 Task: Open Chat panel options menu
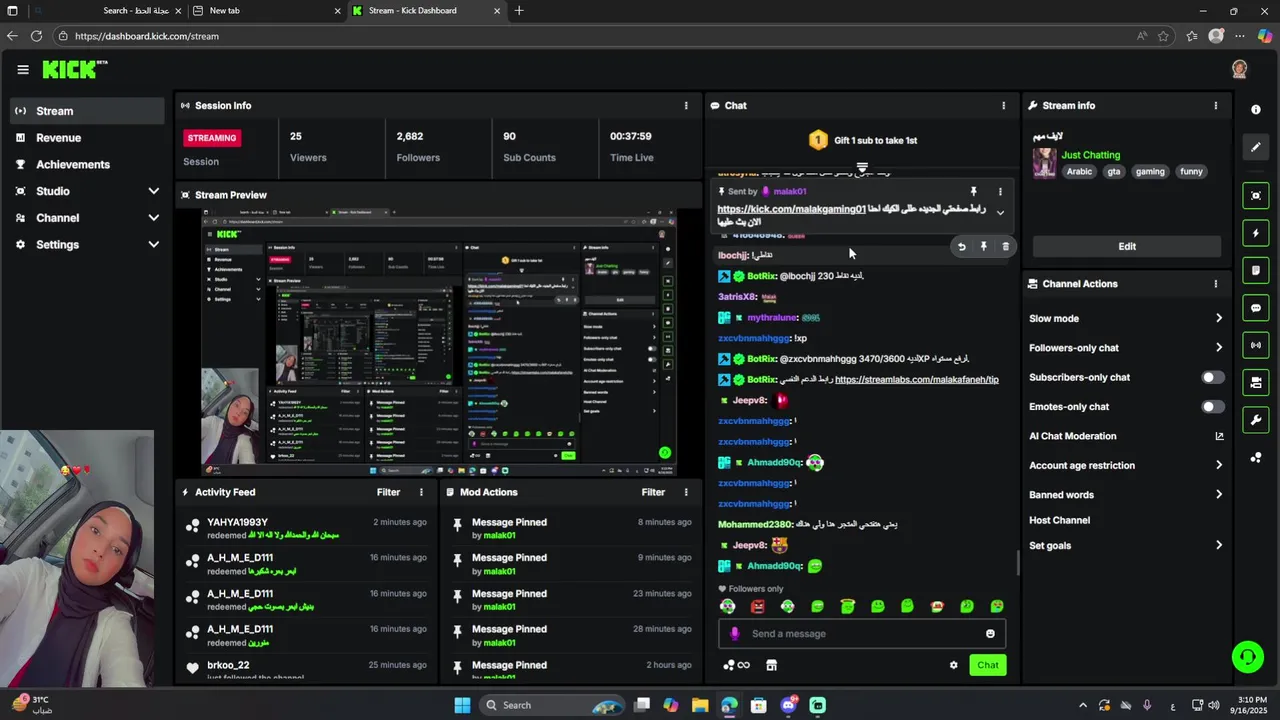tap(1004, 105)
